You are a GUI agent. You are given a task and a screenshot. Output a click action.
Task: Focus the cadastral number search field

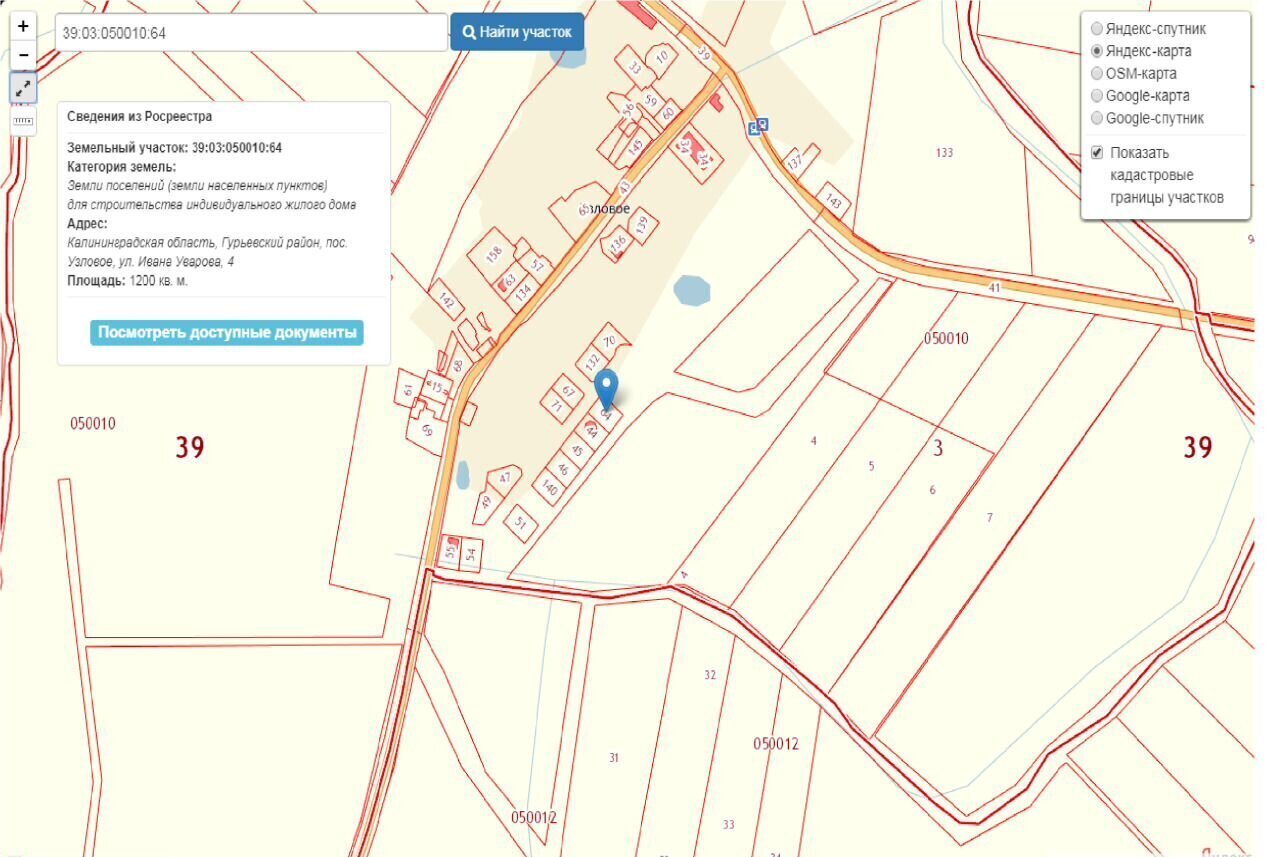250,32
